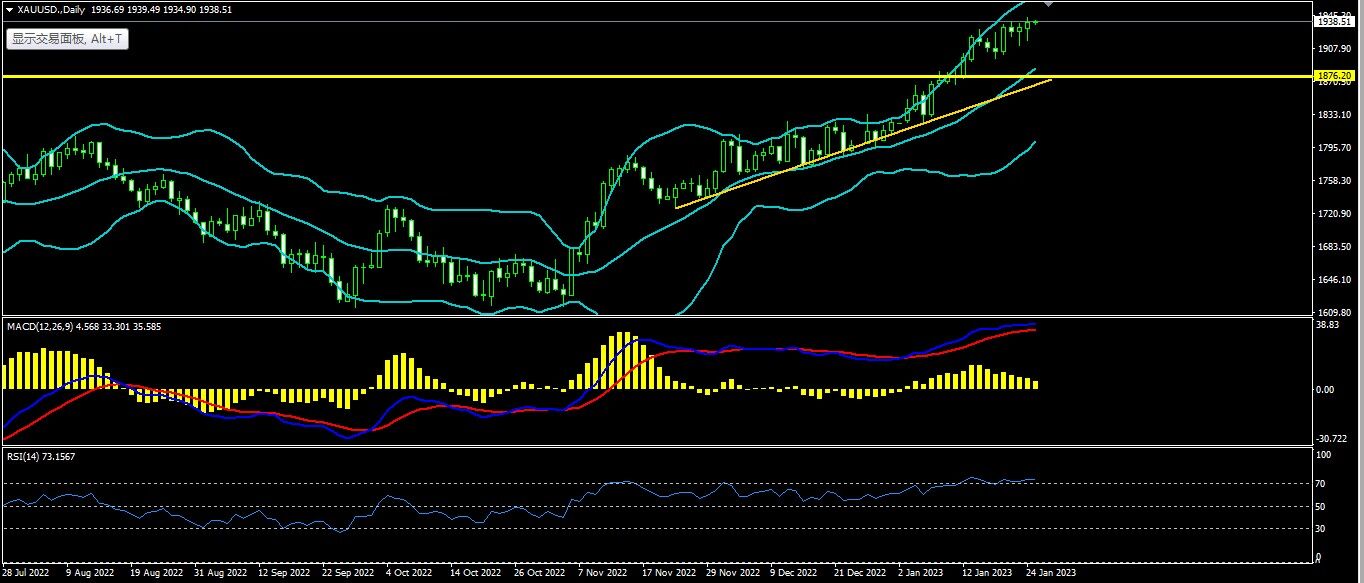This screenshot has height=583, width=1364.
Task: Click the MACD 0.00 scale label
Action: click(1324, 390)
